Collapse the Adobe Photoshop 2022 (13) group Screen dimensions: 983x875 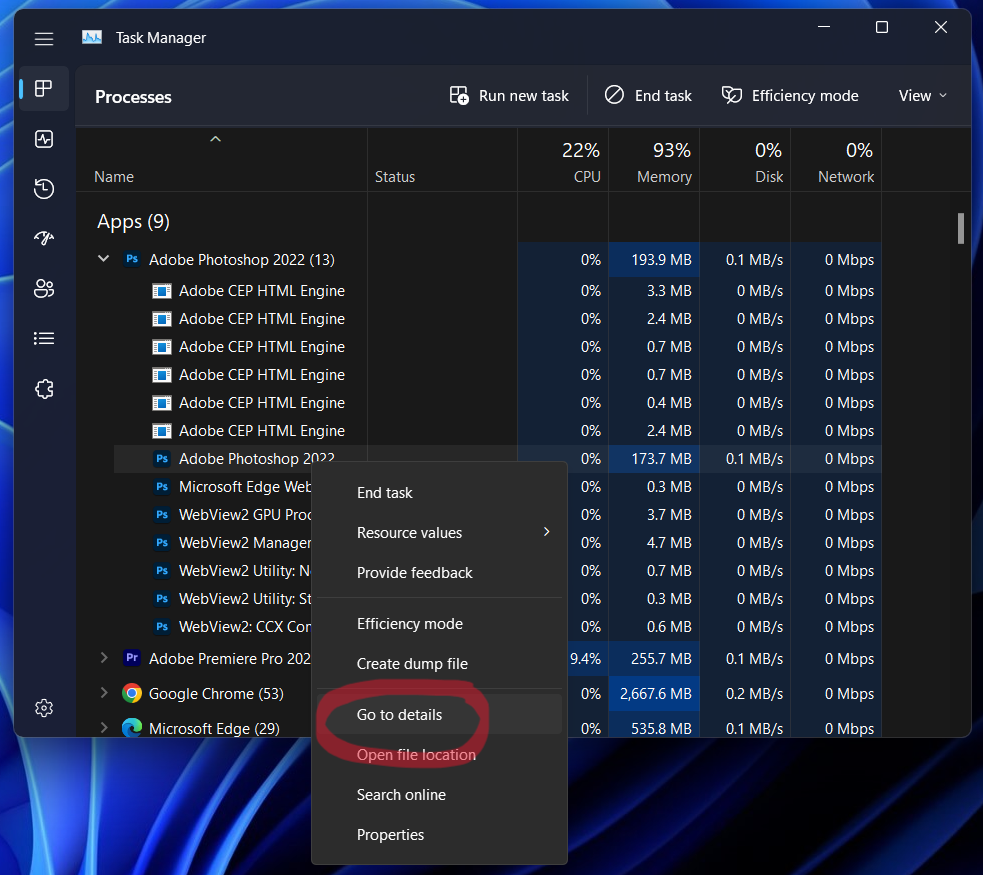click(103, 258)
